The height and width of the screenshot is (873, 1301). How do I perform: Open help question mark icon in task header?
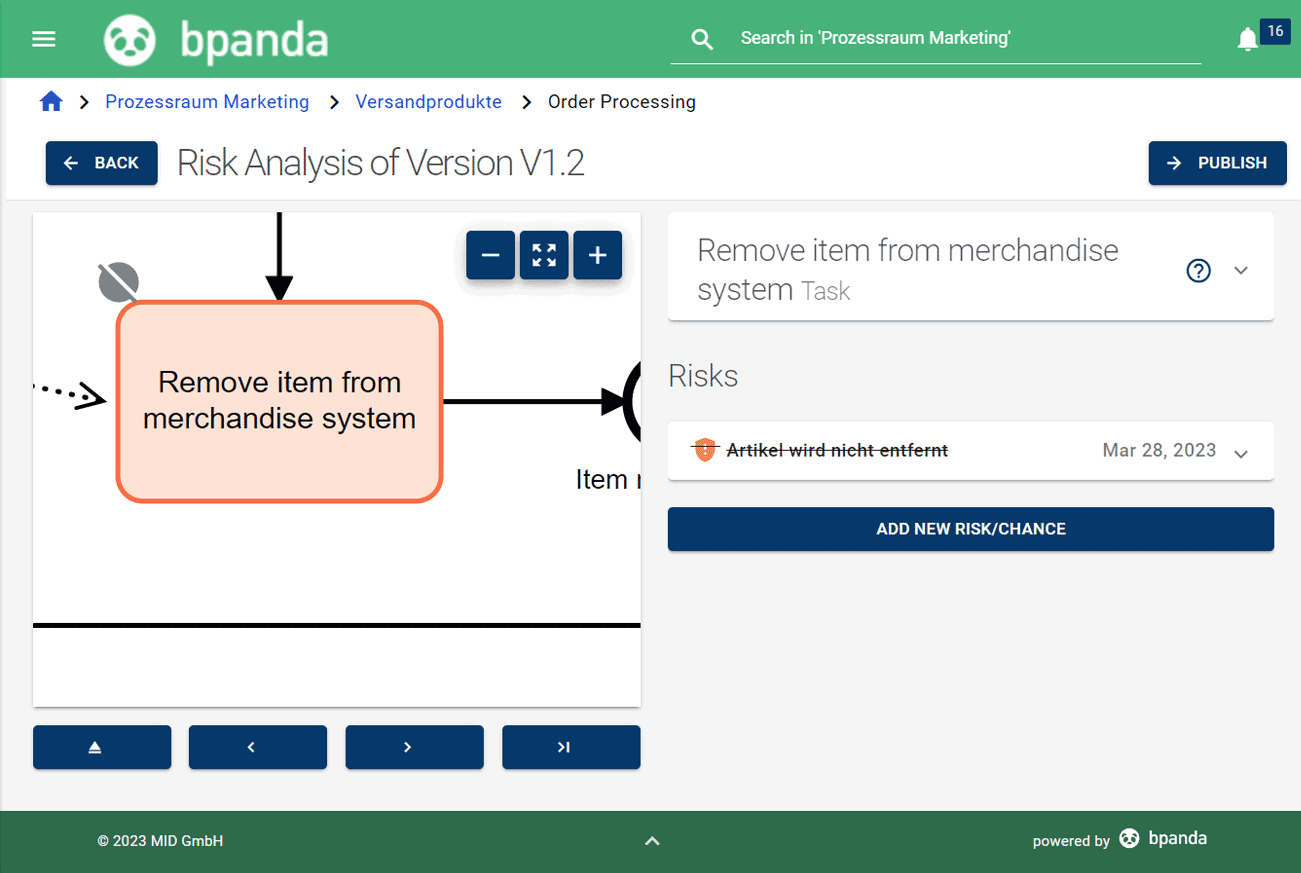click(1198, 270)
